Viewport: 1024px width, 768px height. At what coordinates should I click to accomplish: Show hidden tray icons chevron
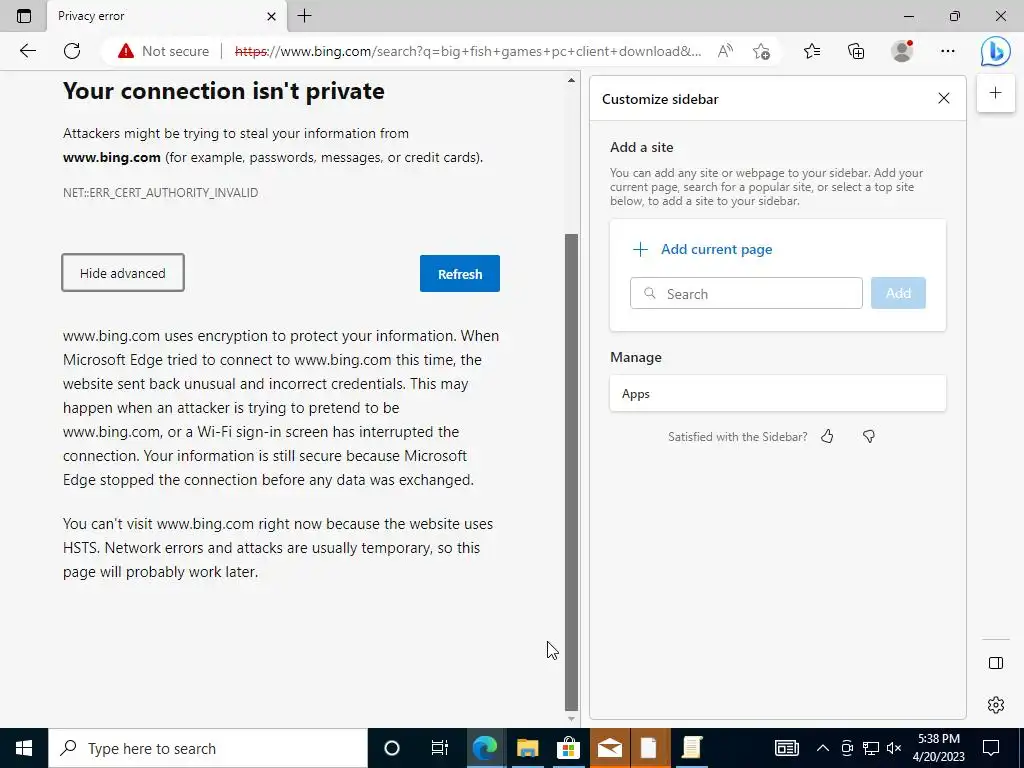(x=823, y=748)
